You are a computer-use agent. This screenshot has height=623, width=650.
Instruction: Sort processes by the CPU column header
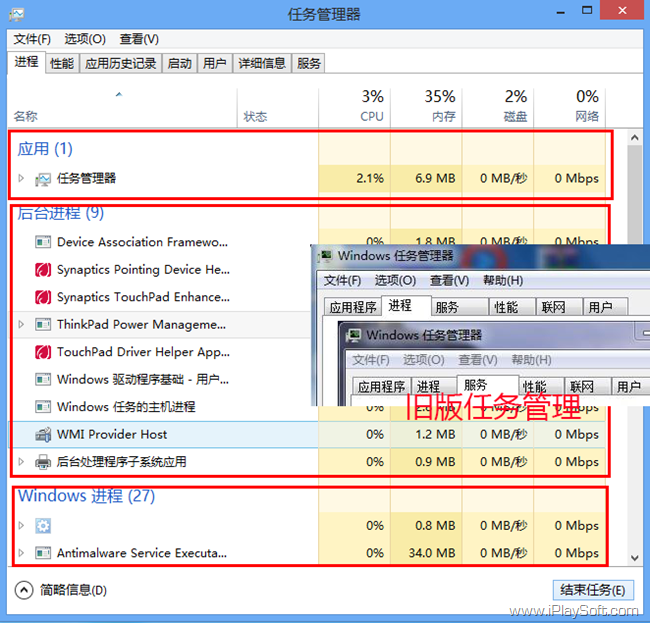(371, 105)
